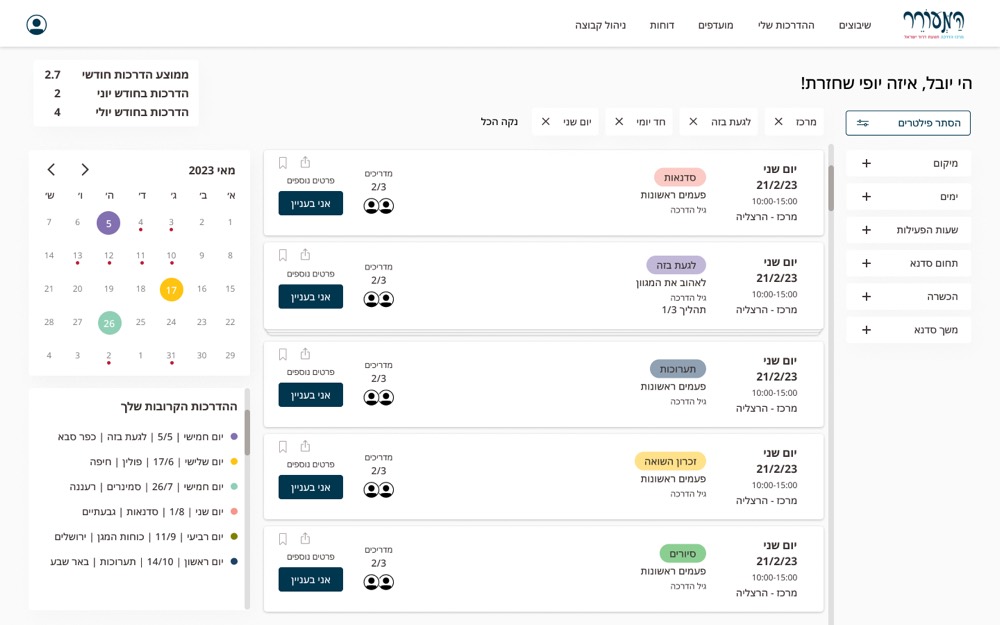
Task: Open the מועדפים navigation item
Action: coord(716,26)
